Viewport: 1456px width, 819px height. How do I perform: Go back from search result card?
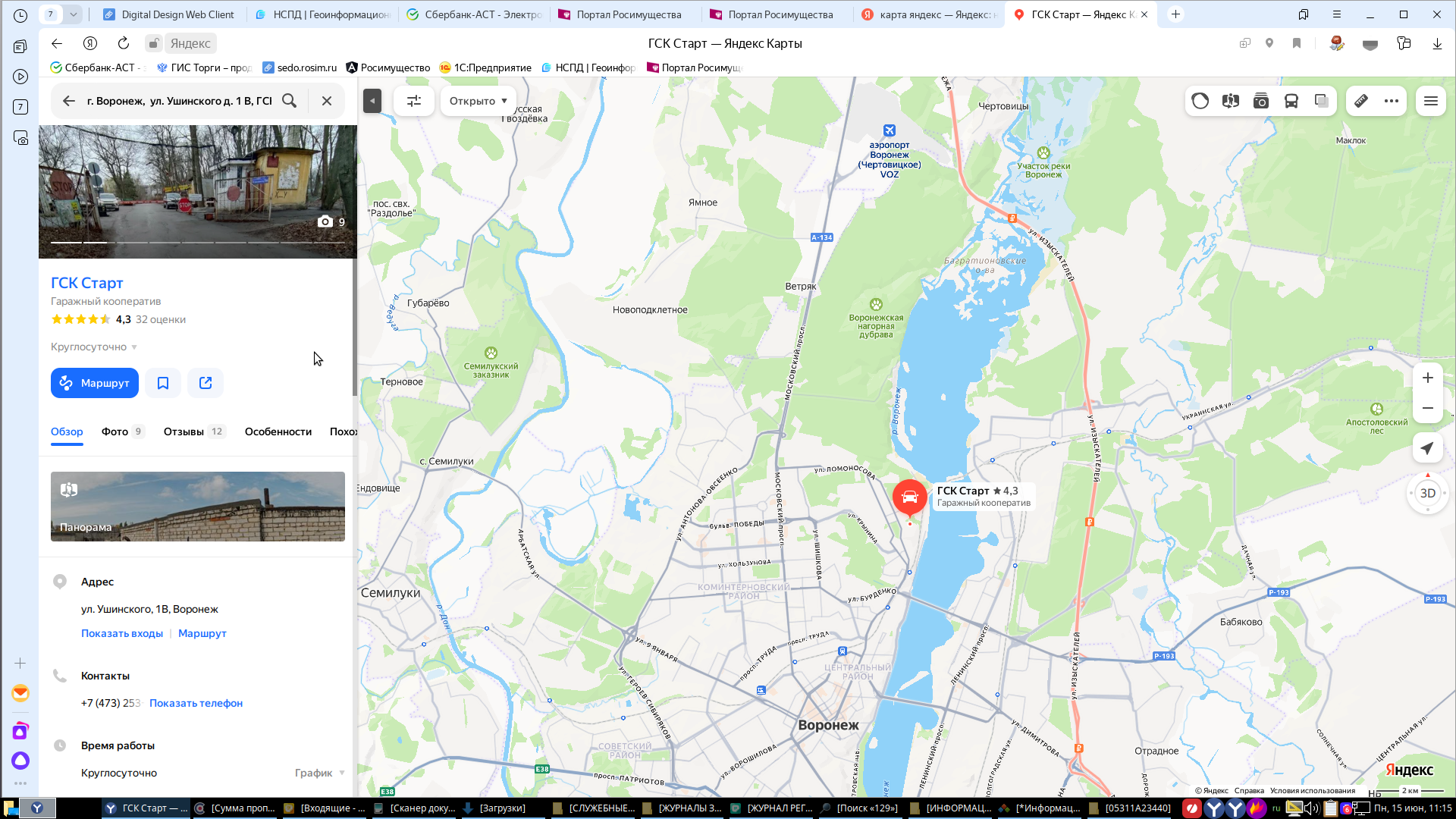[x=69, y=101]
